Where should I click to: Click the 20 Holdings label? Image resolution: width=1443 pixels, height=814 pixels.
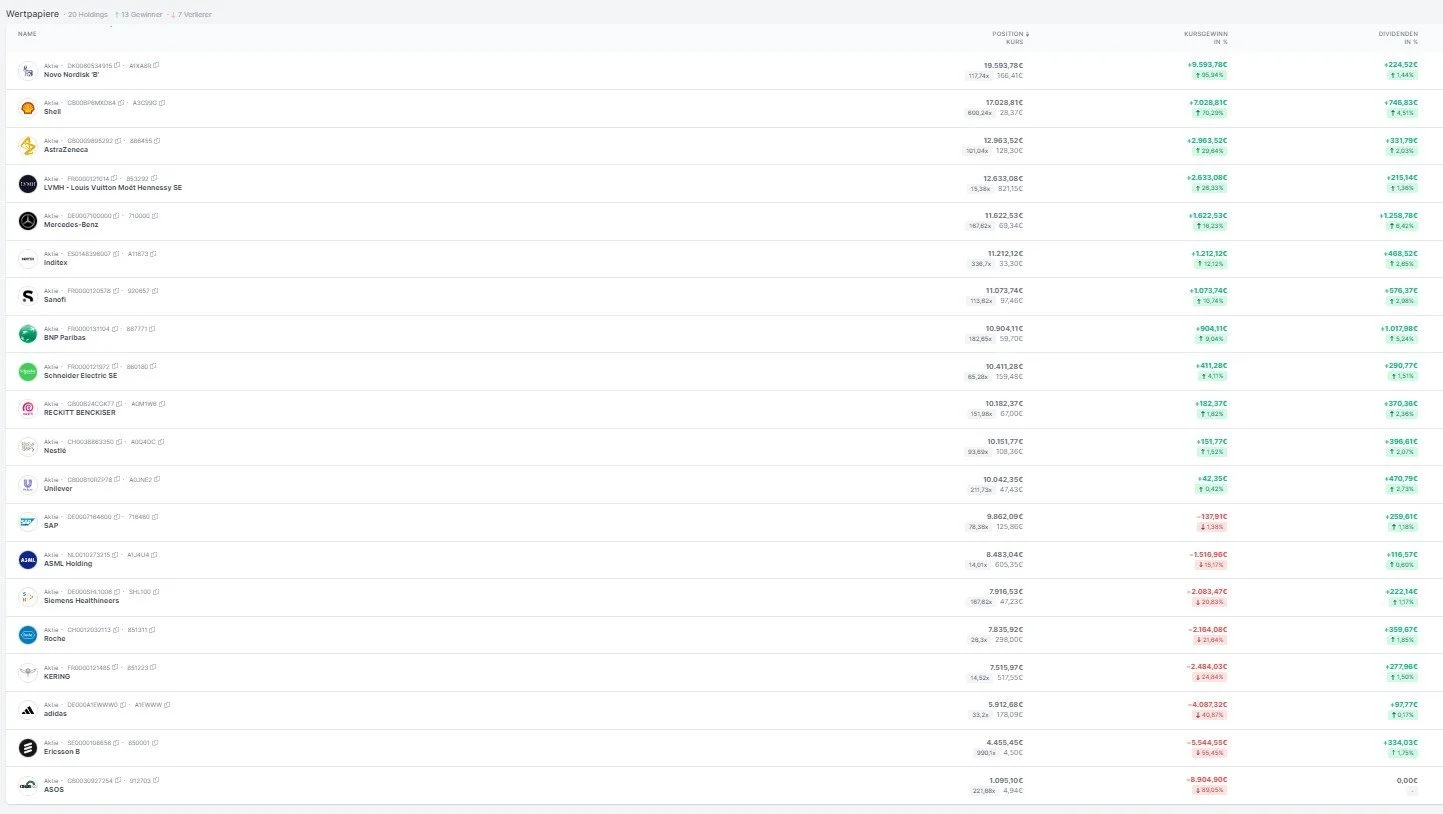tap(87, 15)
